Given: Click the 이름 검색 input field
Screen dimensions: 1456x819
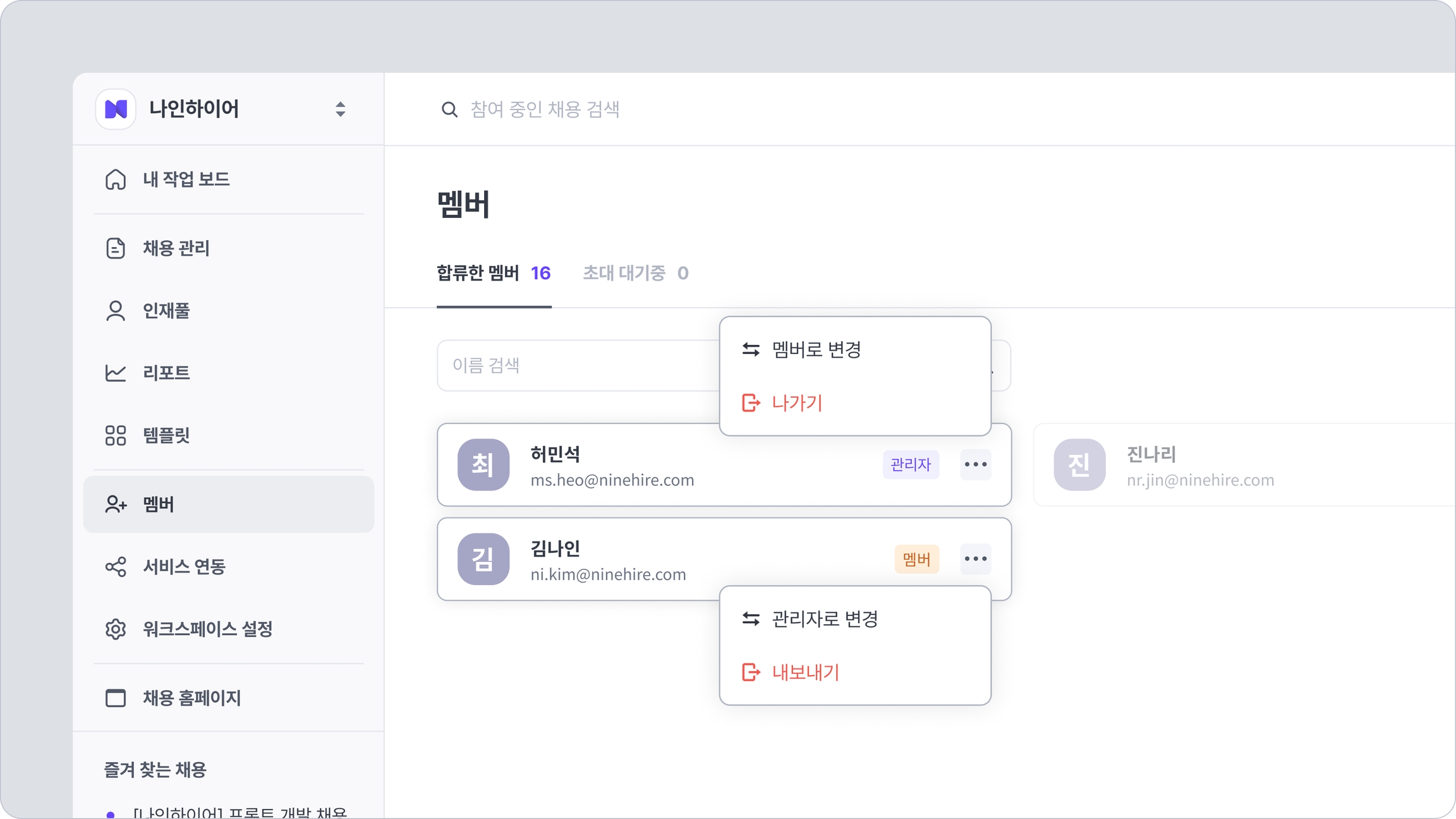Looking at the screenshot, I should coord(575,365).
